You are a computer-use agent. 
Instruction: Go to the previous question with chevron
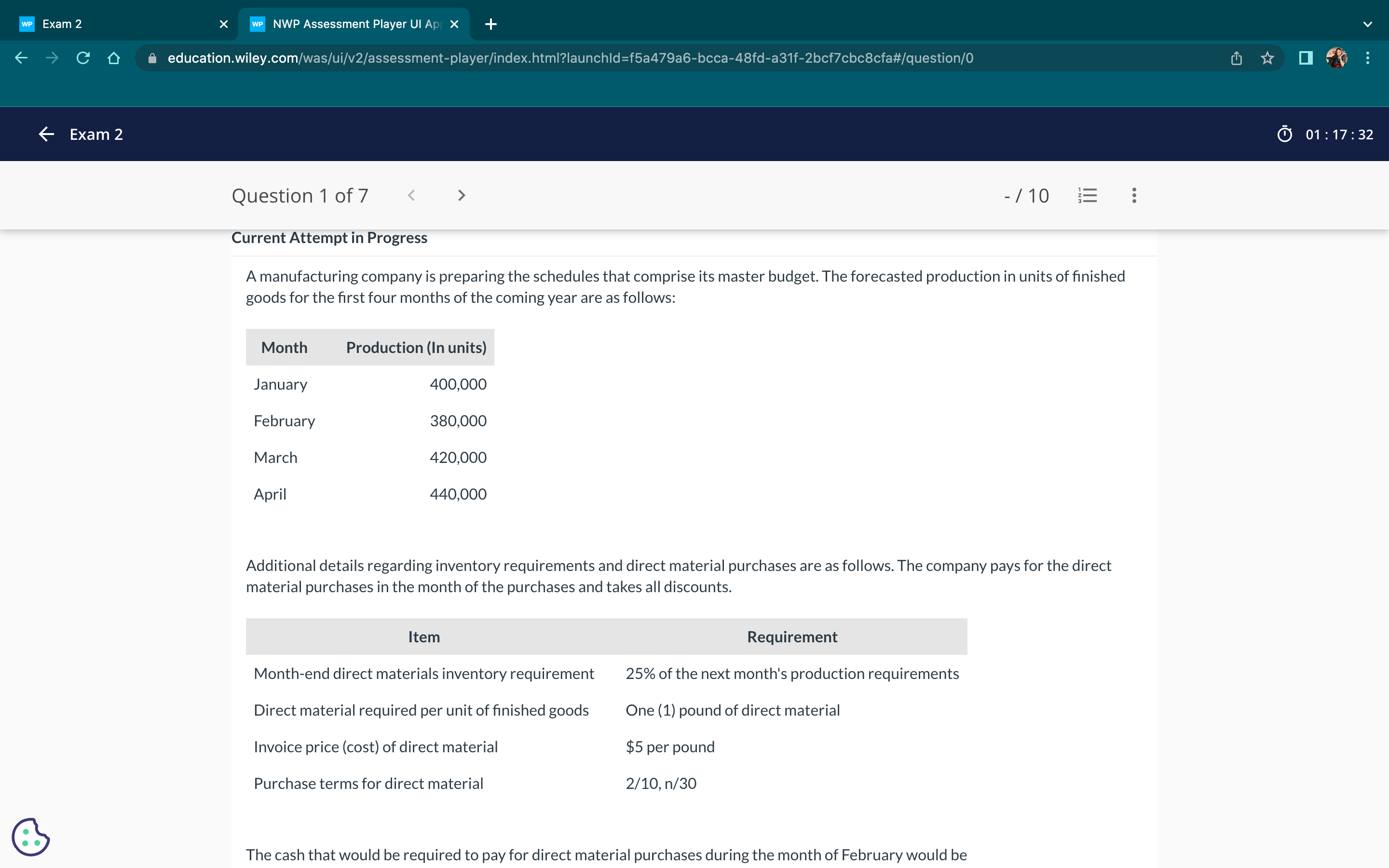click(411, 196)
